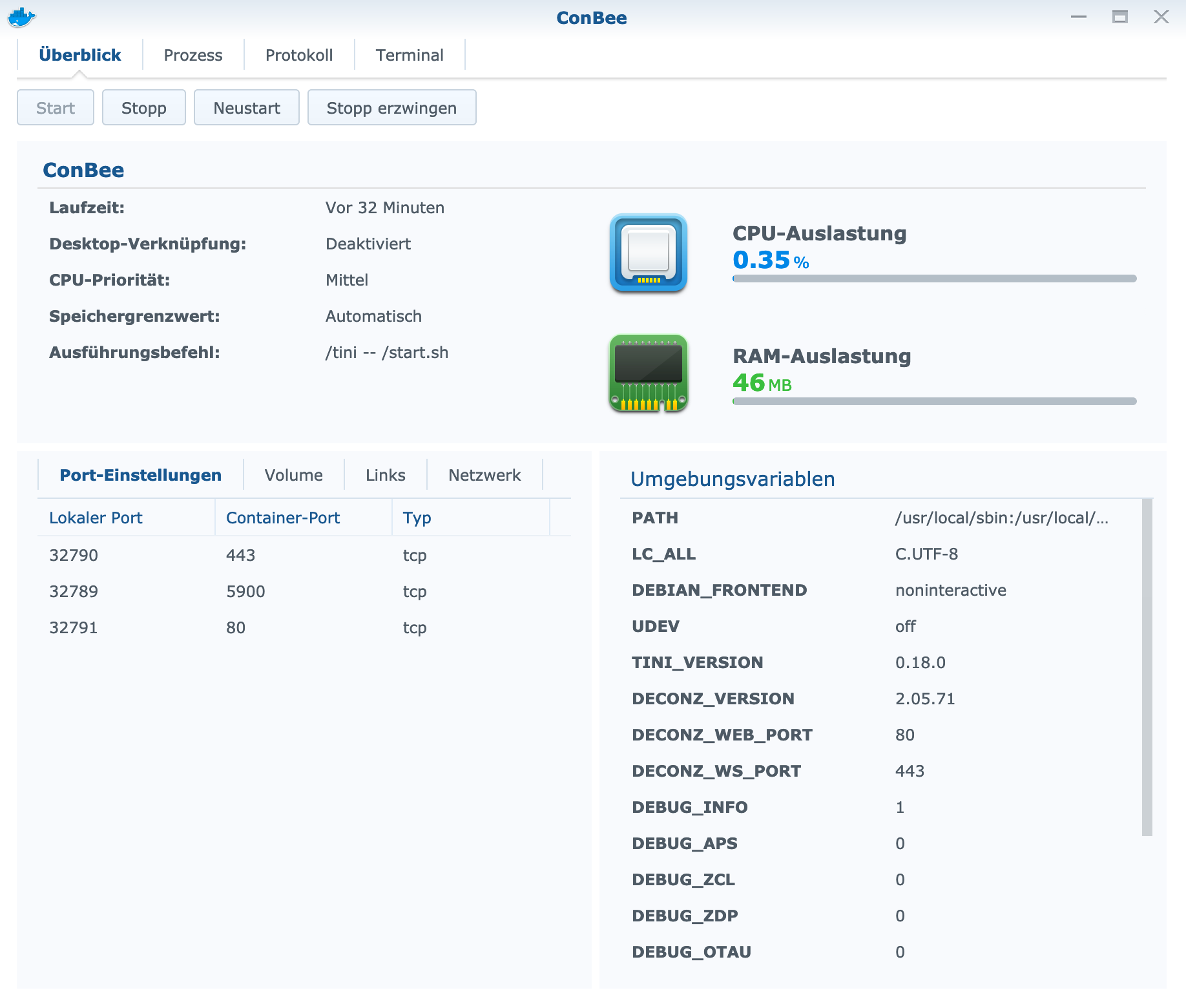Click the Umgebungsvariablen heading
1186x1008 pixels.
(733, 479)
